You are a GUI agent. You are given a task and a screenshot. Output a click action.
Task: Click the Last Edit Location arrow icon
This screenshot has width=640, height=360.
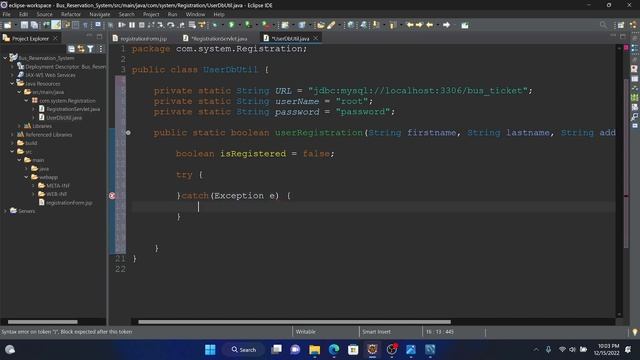click(x=410, y=25)
